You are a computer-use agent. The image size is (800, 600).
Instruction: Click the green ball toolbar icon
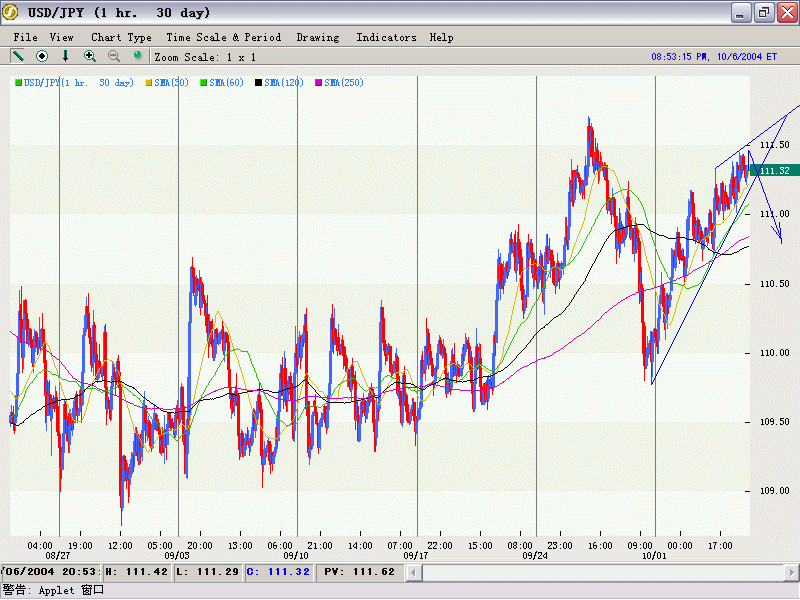click(x=138, y=56)
